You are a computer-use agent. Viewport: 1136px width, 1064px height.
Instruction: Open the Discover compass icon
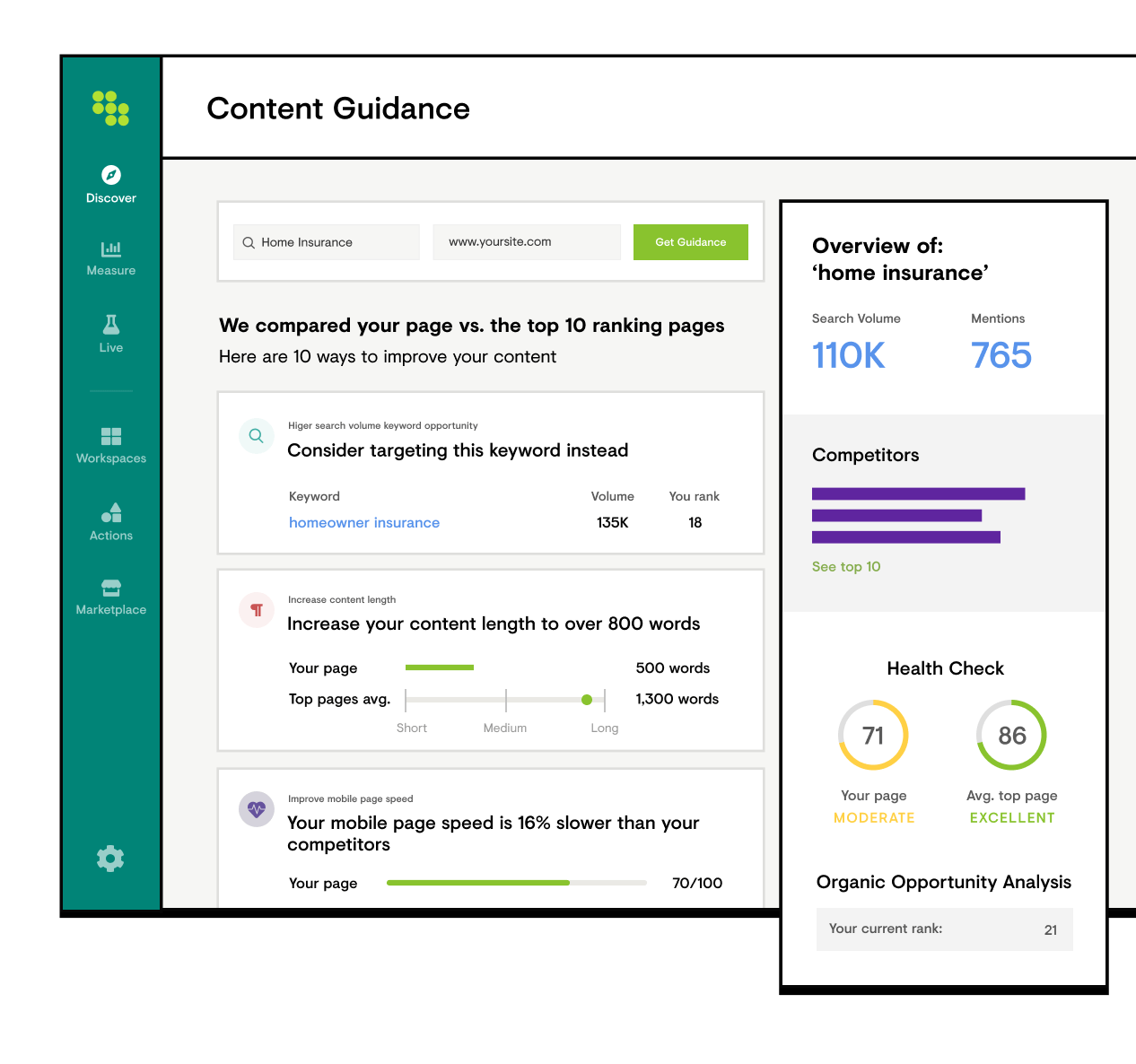click(111, 174)
